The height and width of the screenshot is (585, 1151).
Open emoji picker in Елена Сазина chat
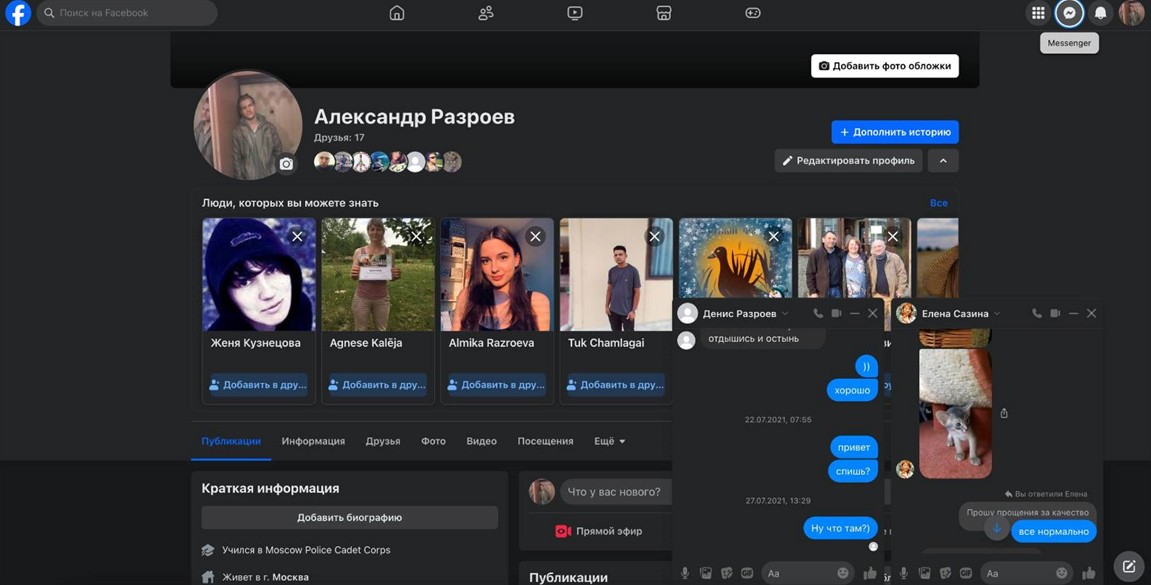tap(1061, 573)
